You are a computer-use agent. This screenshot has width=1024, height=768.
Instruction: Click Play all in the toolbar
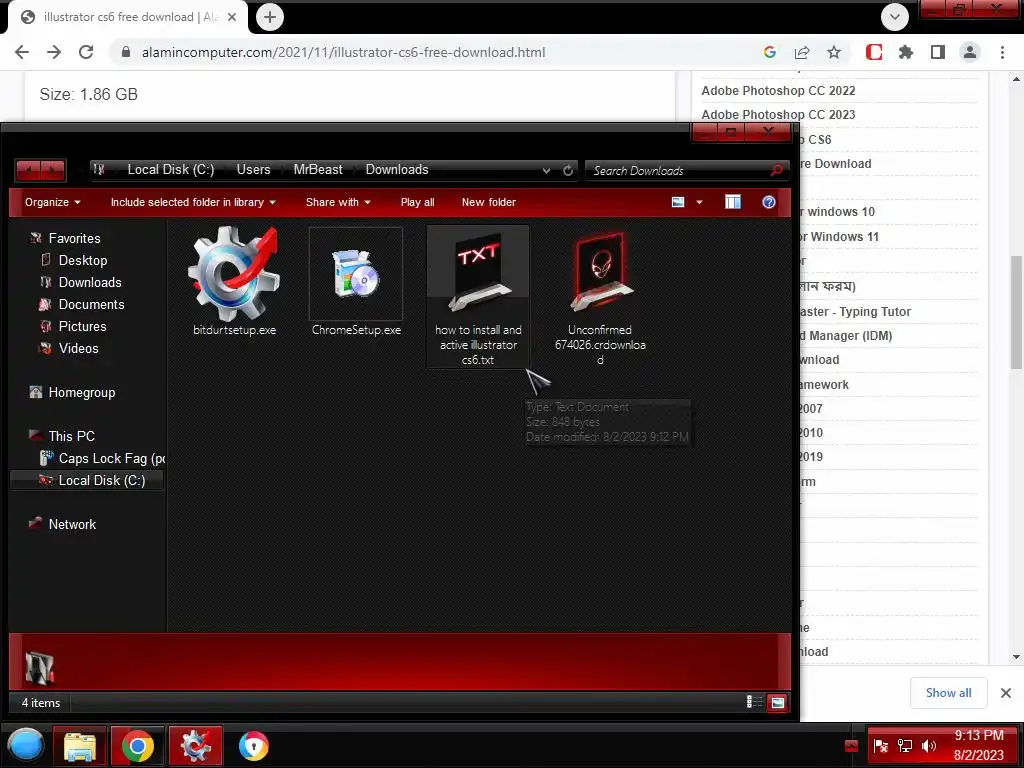pyautogui.click(x=417, y=202)
